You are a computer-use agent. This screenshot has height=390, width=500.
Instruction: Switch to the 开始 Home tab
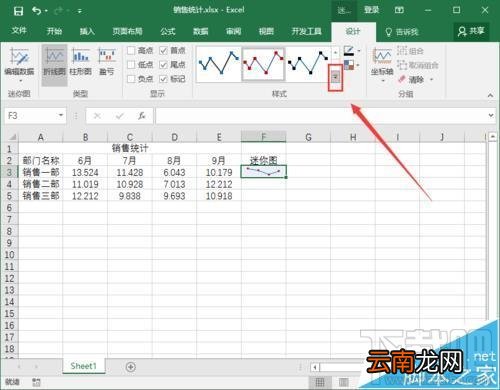(x=54, y=31)
